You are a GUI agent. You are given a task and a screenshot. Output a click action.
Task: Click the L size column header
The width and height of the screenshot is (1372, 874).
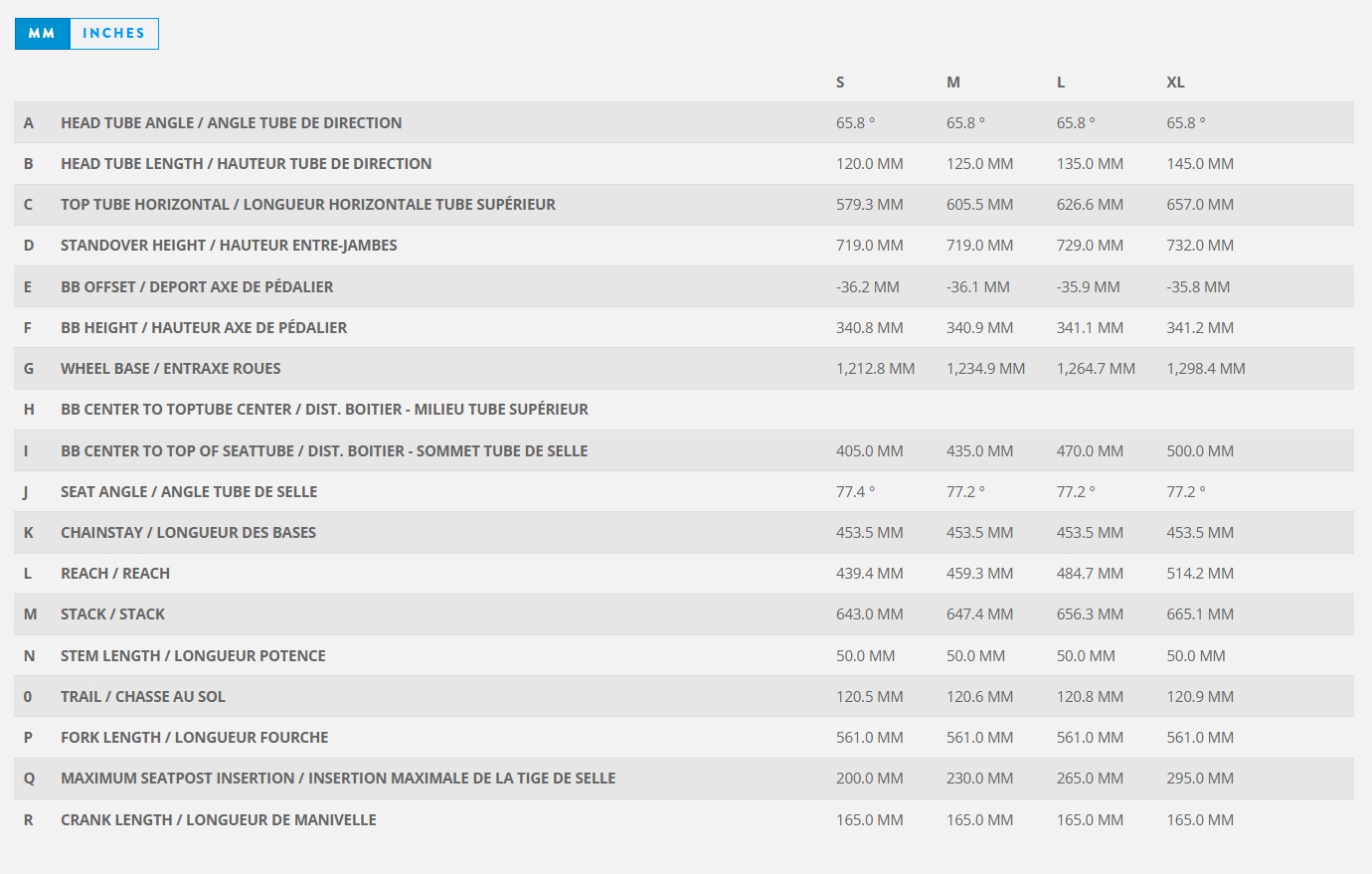pyautogui.click(x=1061, y=83)
